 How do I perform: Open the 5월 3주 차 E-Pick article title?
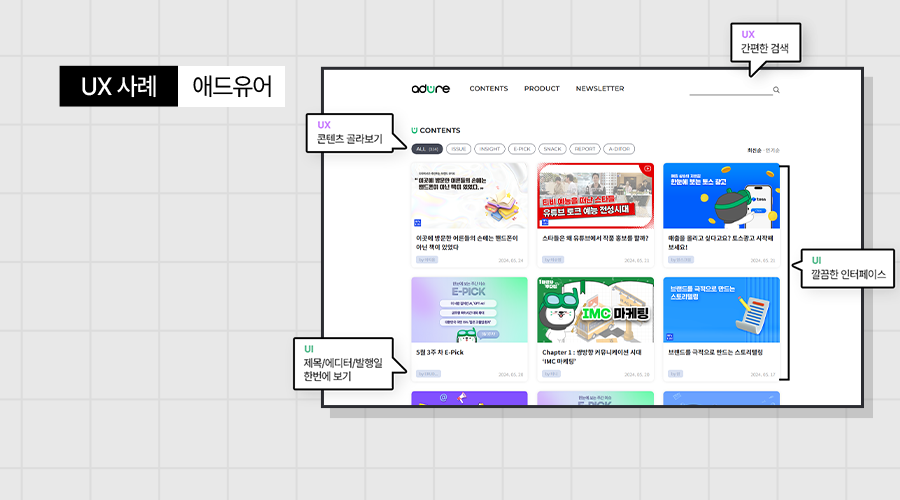click(x=439, y=352)
